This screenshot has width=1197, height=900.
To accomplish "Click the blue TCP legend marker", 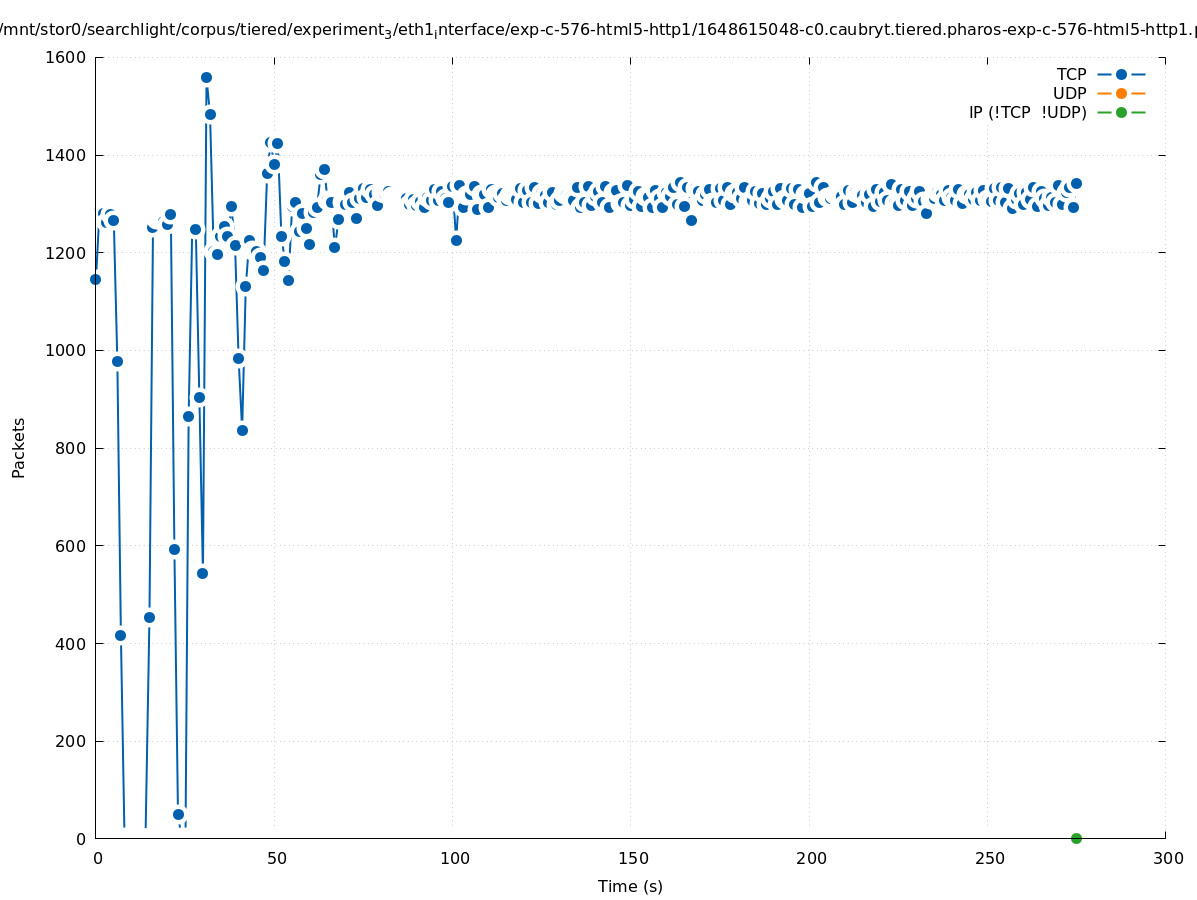I will click(x=1121, y=74).
